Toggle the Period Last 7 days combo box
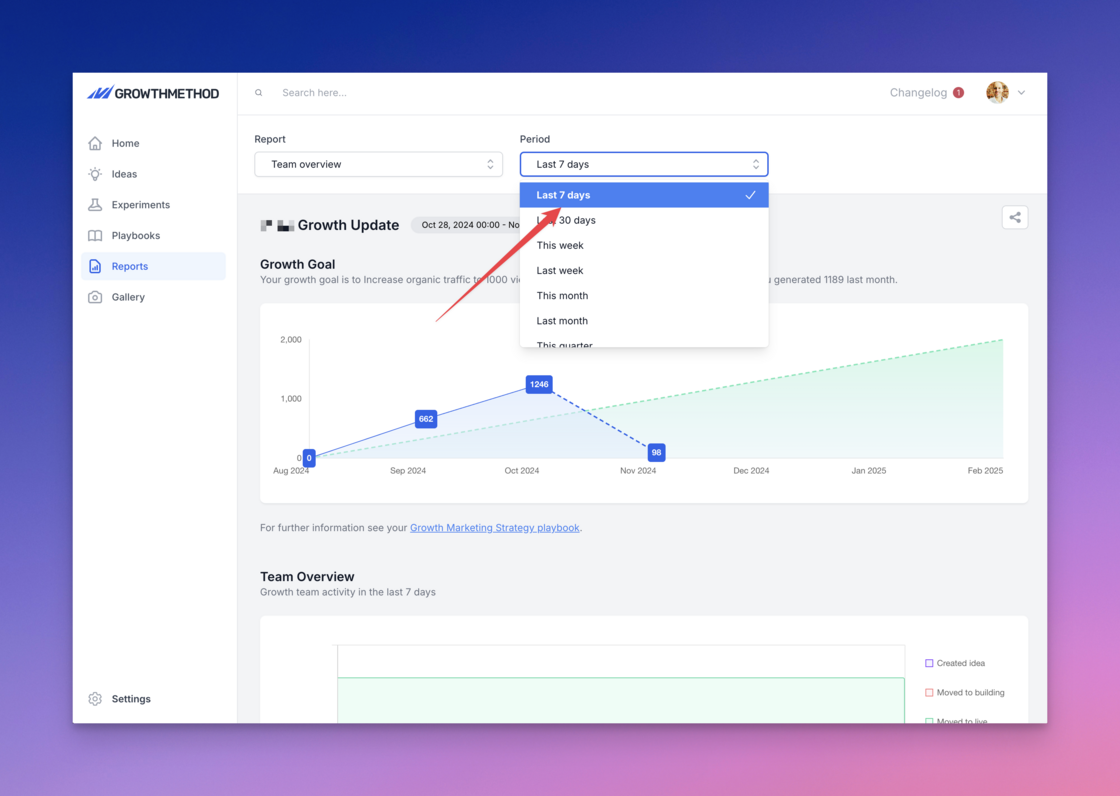 click(x=644, y=164)
